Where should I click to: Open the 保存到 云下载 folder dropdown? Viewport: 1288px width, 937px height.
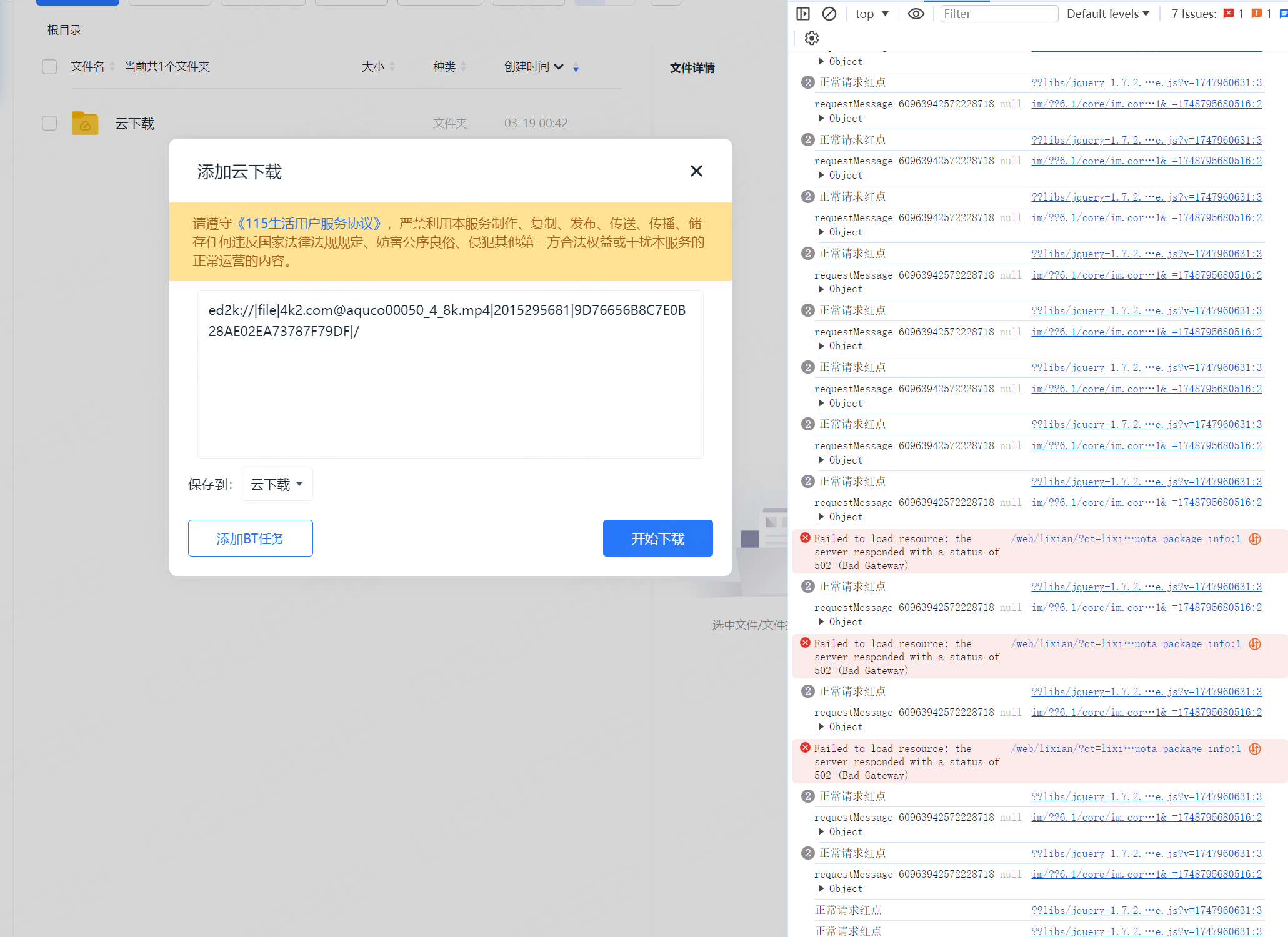(x=276, y=485)
